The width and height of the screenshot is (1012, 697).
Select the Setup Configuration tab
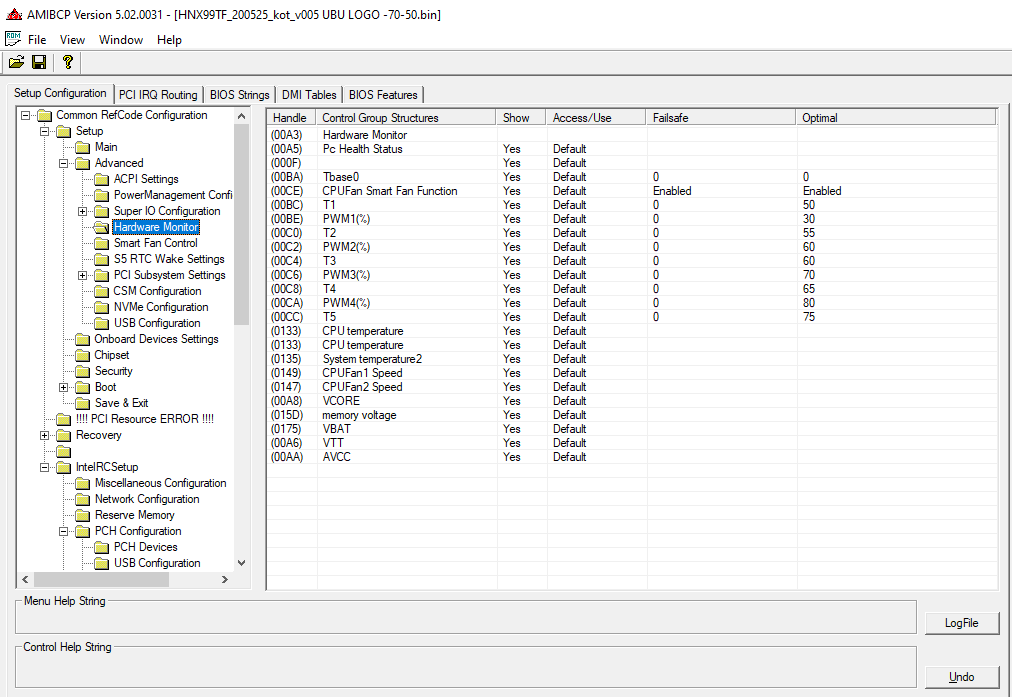[60, 93]
